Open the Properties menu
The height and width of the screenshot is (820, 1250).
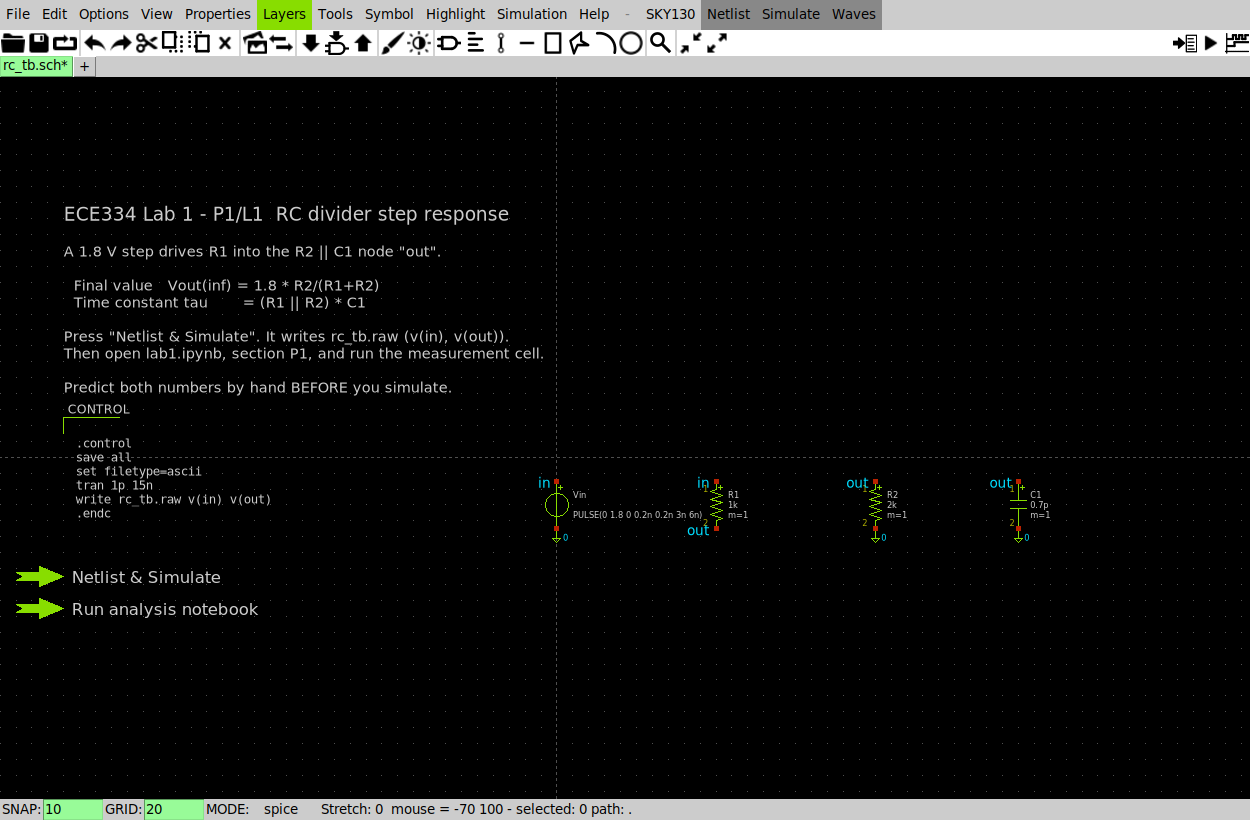[218, 14]
